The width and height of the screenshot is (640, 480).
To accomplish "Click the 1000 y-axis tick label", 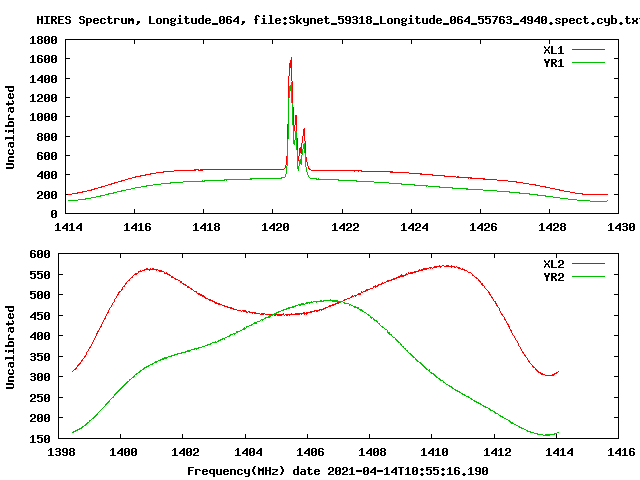I will [43, 117].
